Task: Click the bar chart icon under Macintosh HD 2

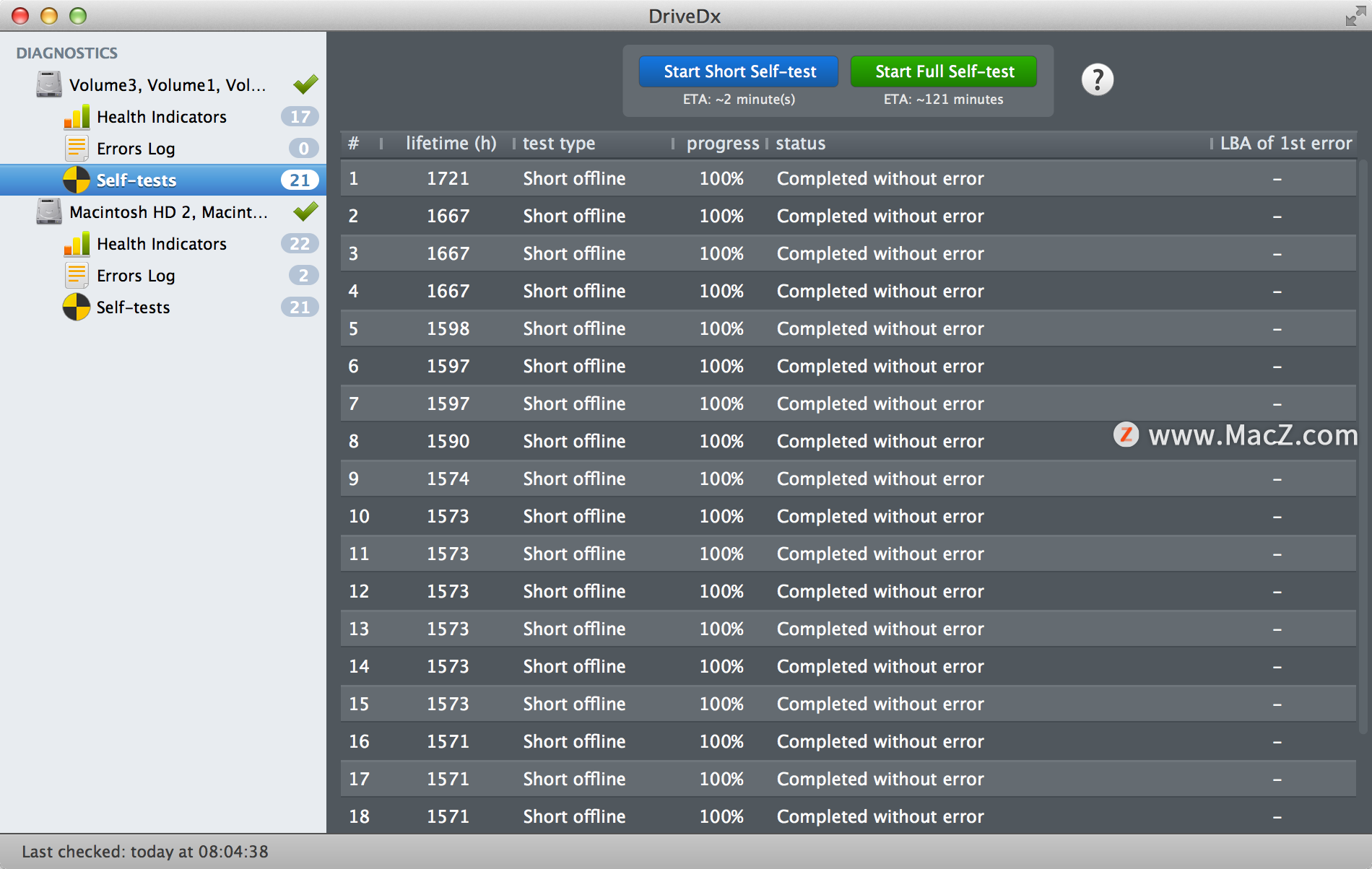Action: click(77, 243)
